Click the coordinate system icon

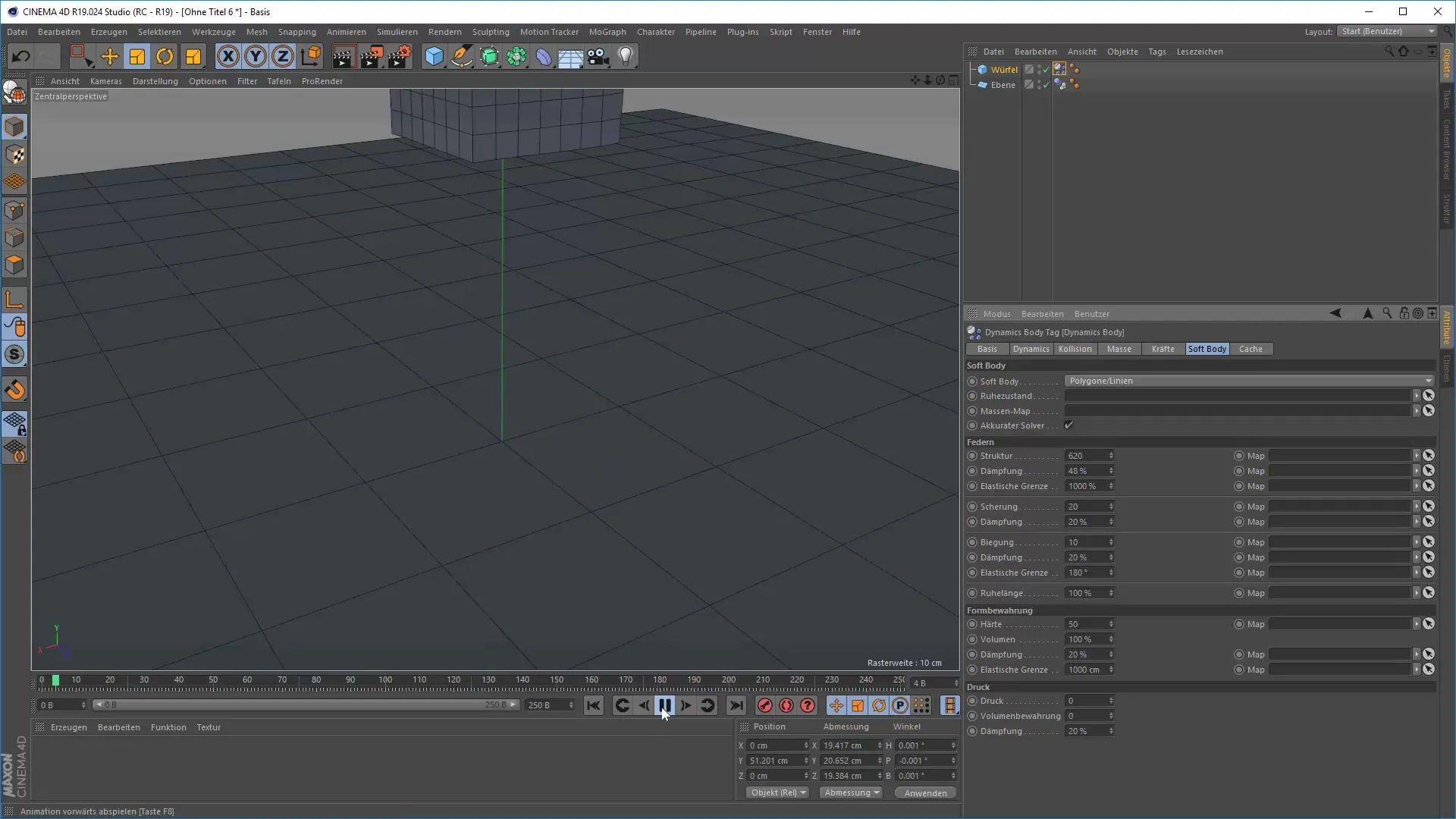point(311,56)
